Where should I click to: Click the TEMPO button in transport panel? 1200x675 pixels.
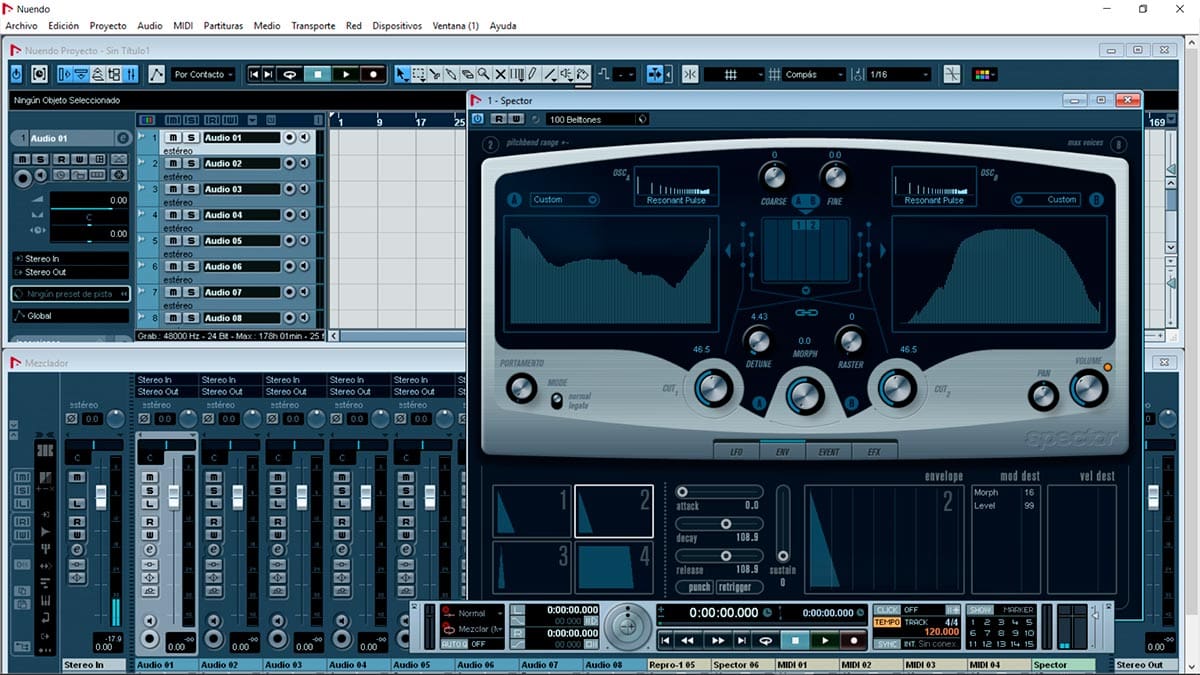click(887, 622)
